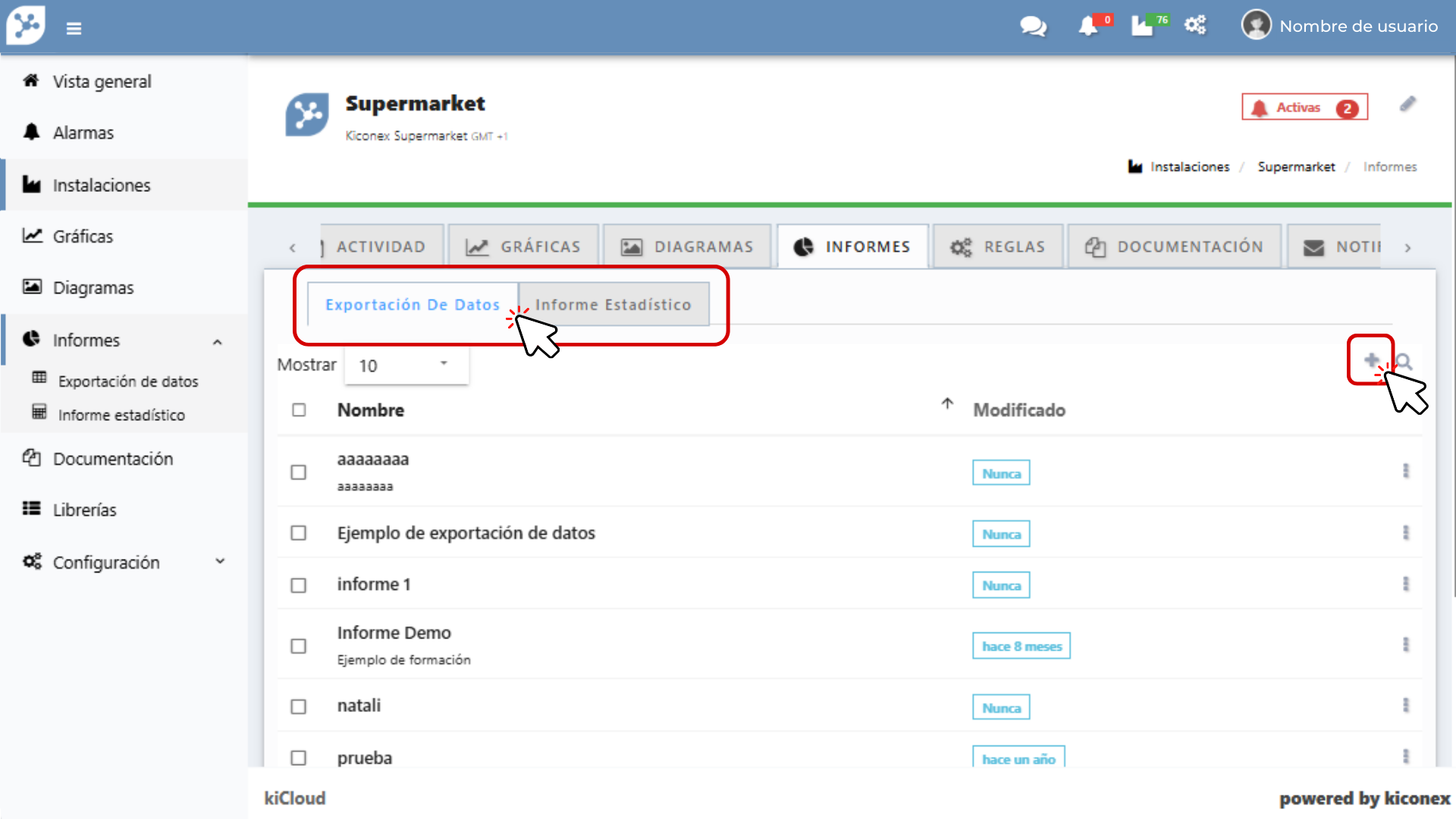Viewport: 1456px width, 819px height.
Task: Open the Reglas tab
Action: click(998, 247)
